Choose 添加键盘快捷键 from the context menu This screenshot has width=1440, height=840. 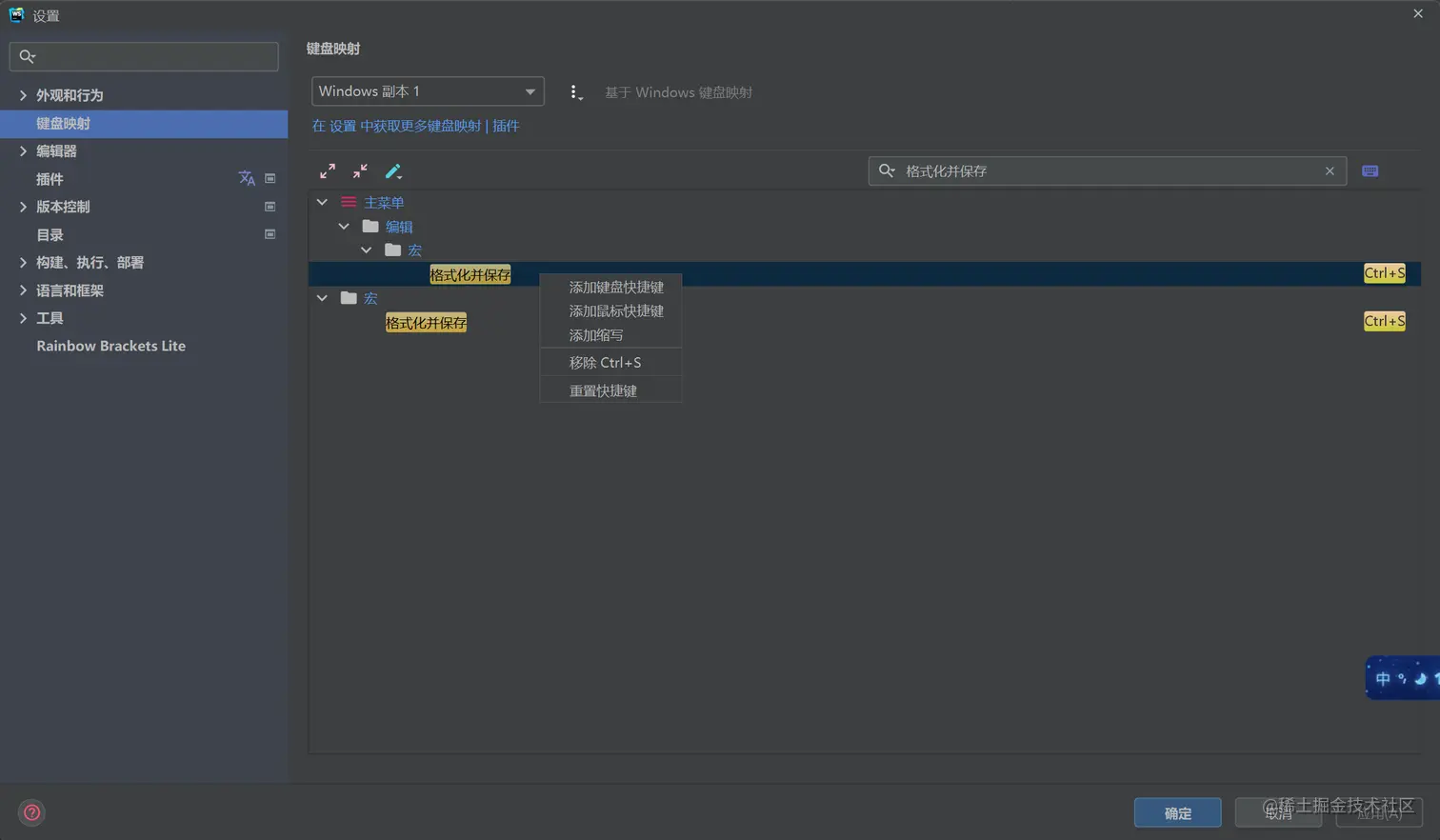[610, 287]
